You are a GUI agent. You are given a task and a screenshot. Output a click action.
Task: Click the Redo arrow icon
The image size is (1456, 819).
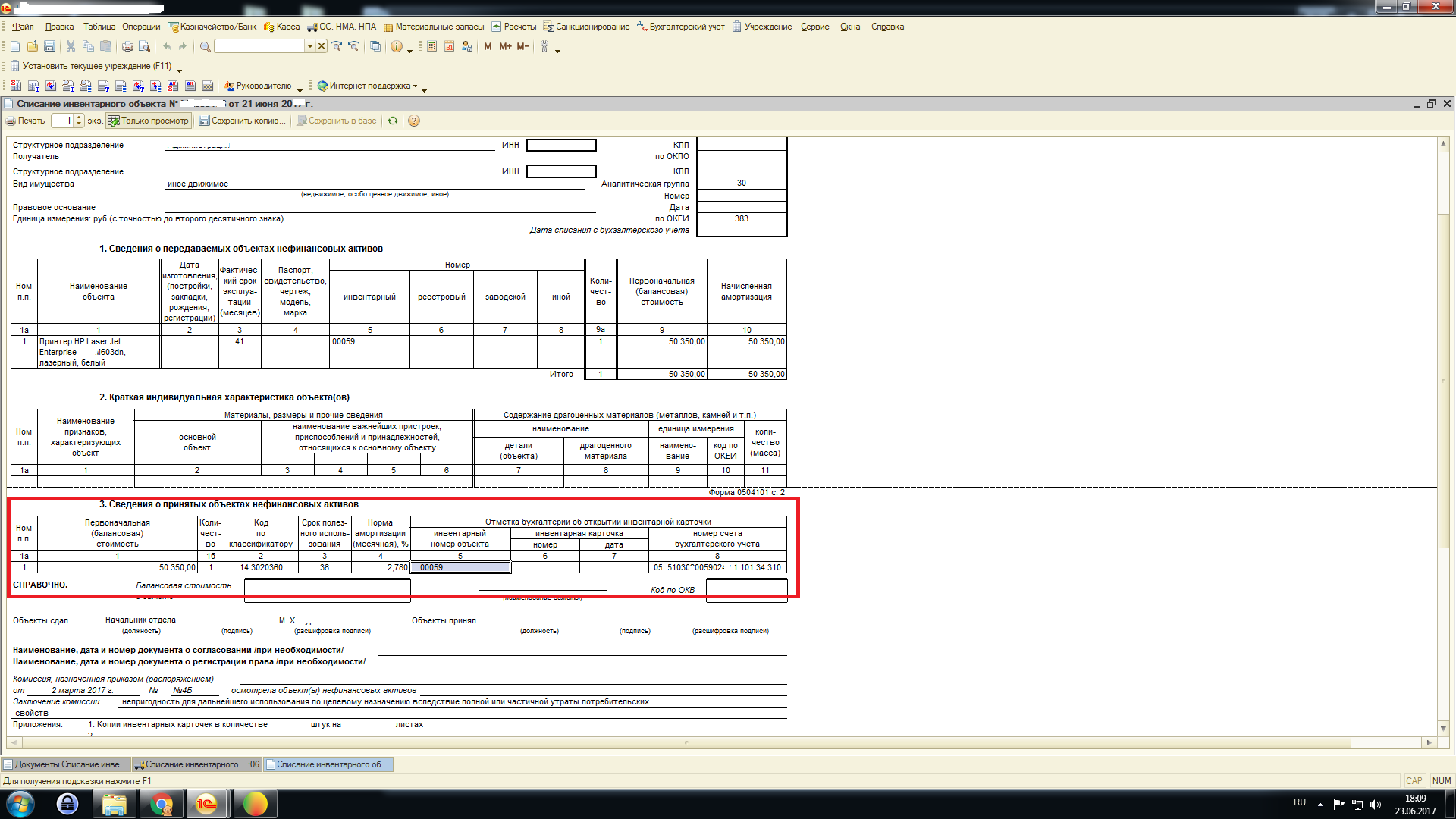click(183, 47)
